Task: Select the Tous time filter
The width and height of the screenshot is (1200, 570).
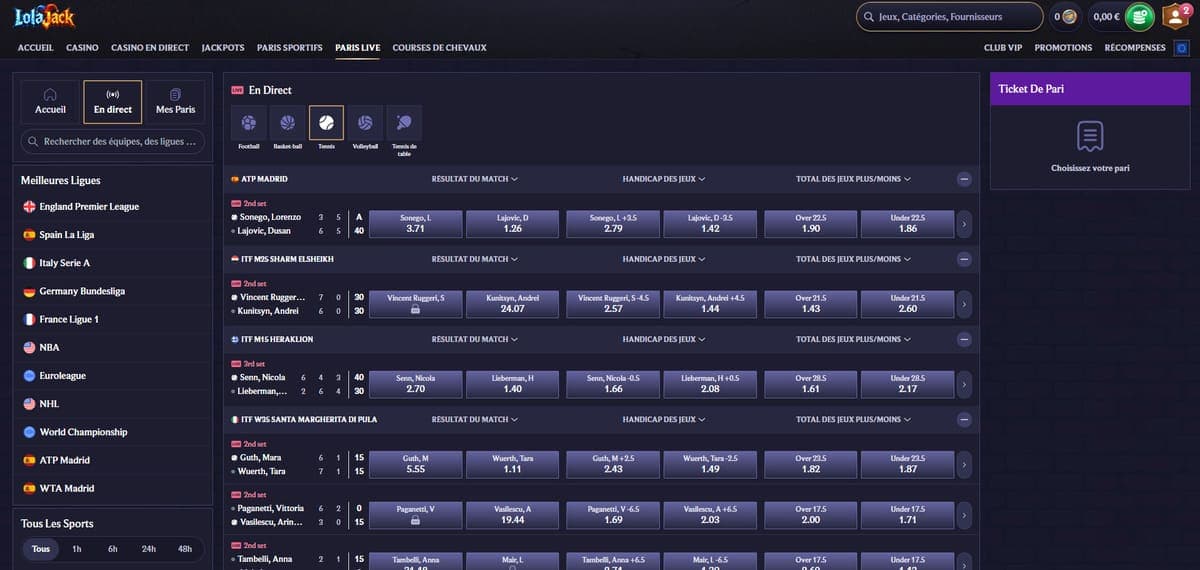Action: point(41,549)
